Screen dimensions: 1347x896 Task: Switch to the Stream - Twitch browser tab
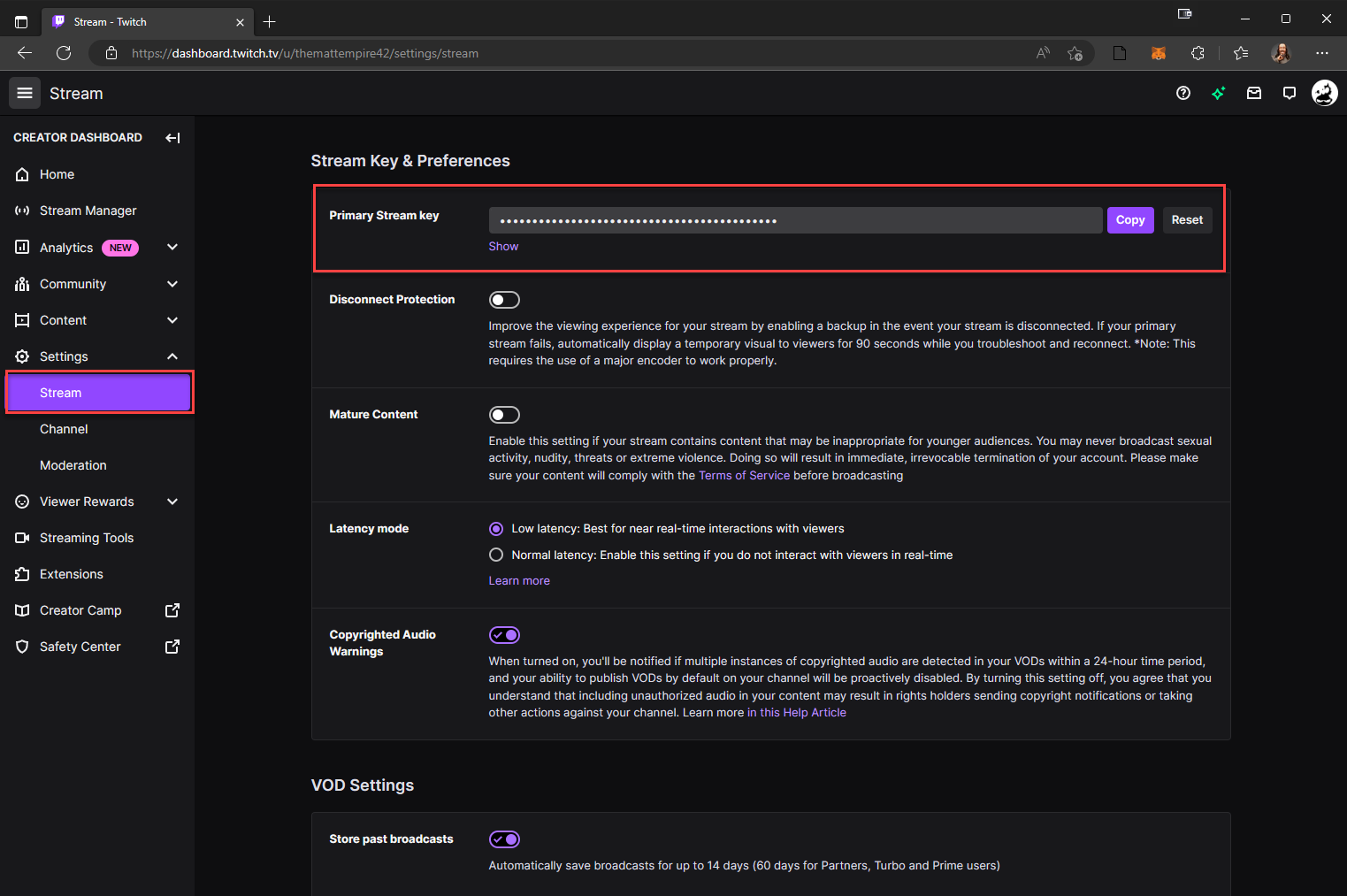click(x=146, y=22)
